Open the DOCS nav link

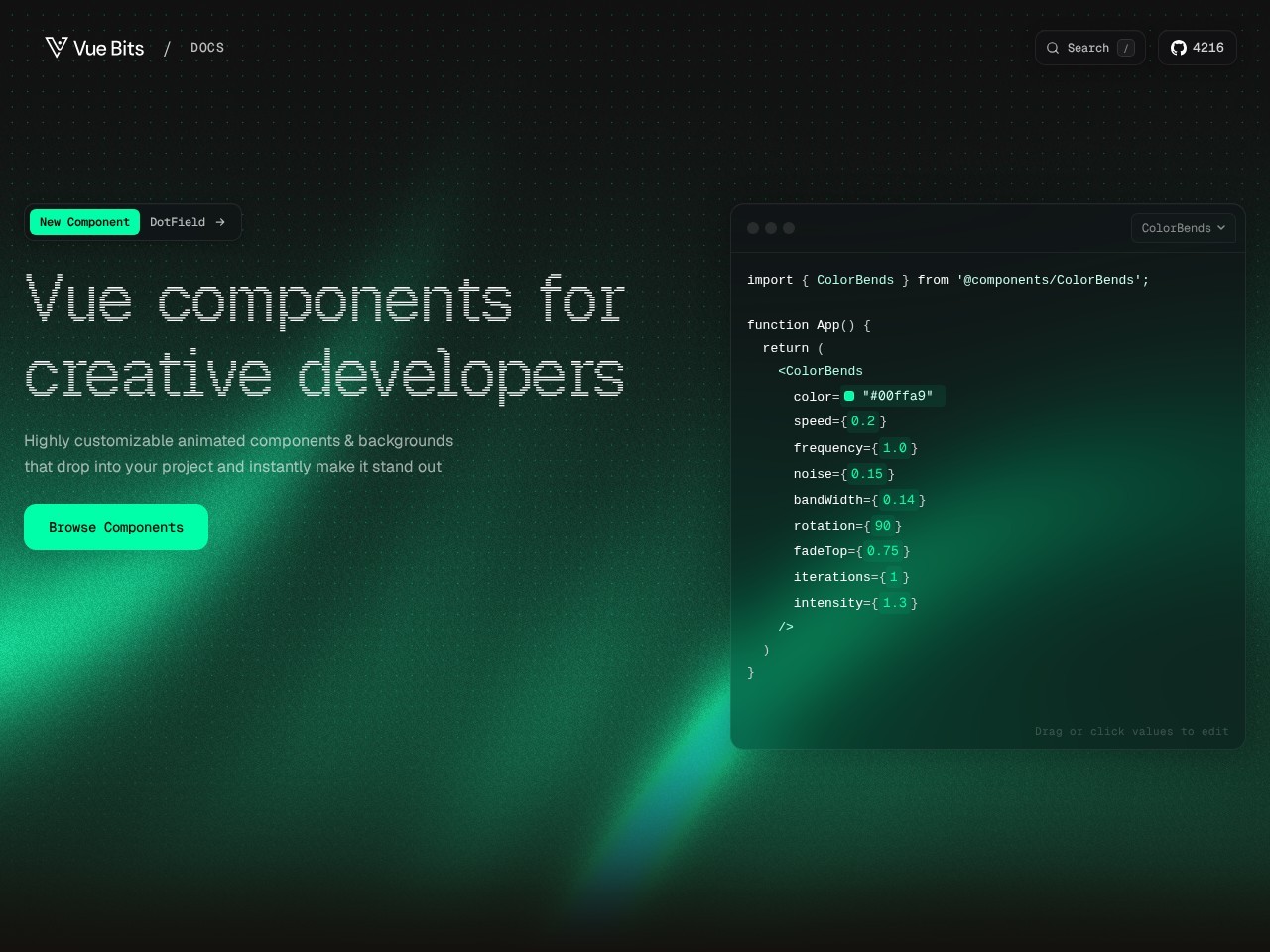[x=207, y=48]
